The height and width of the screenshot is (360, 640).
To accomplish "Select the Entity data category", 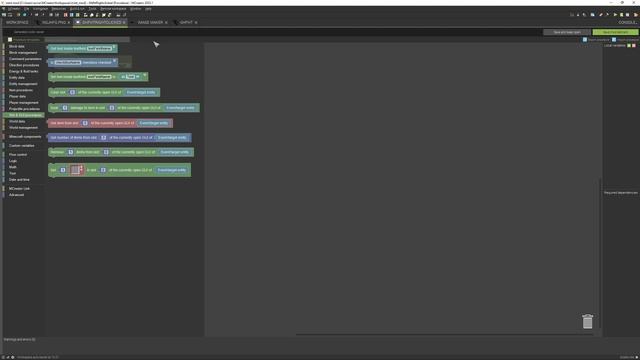I will 17,78.
